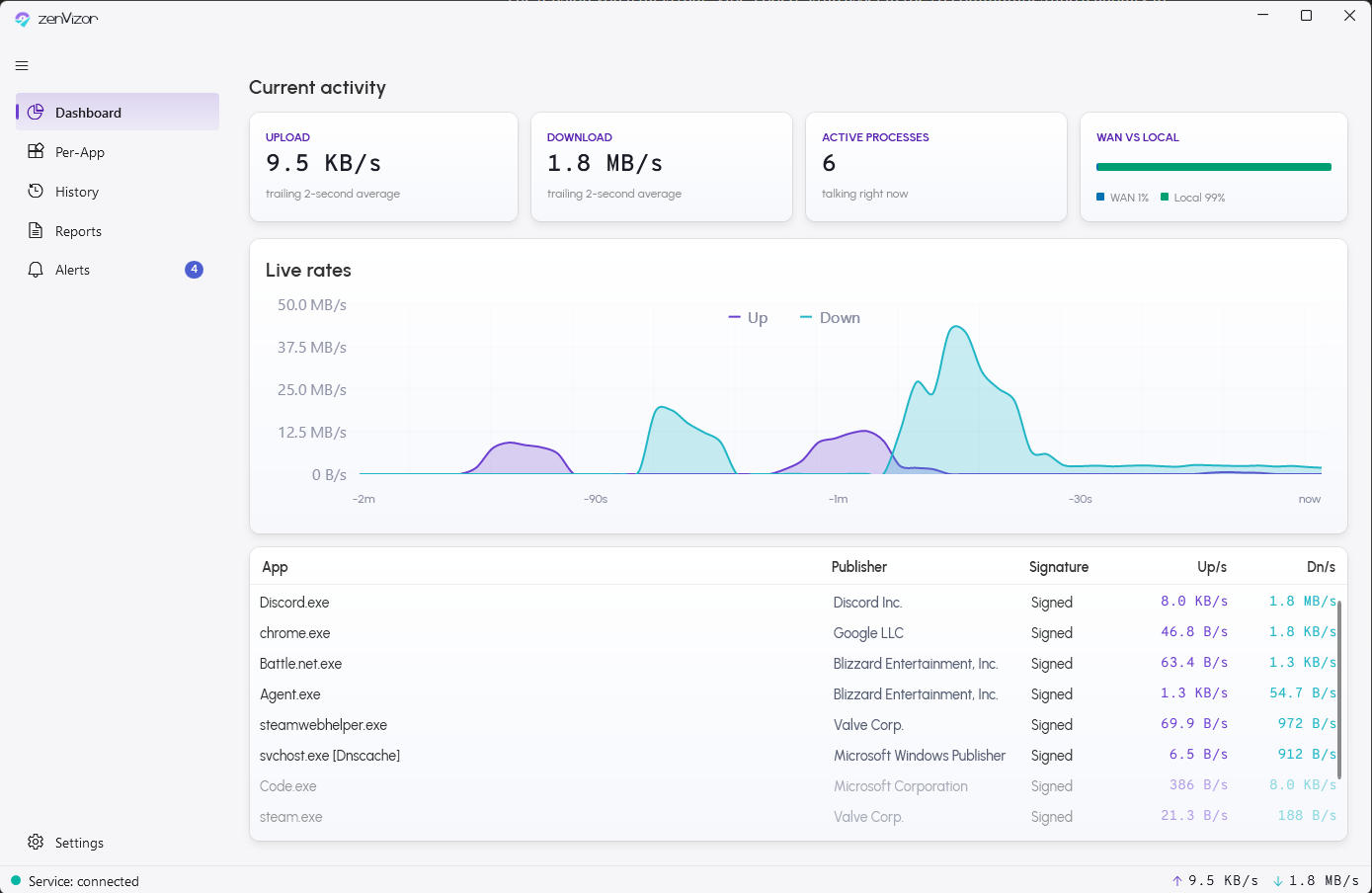Go to the History page

pyautogui.click(x=118, y=191)
